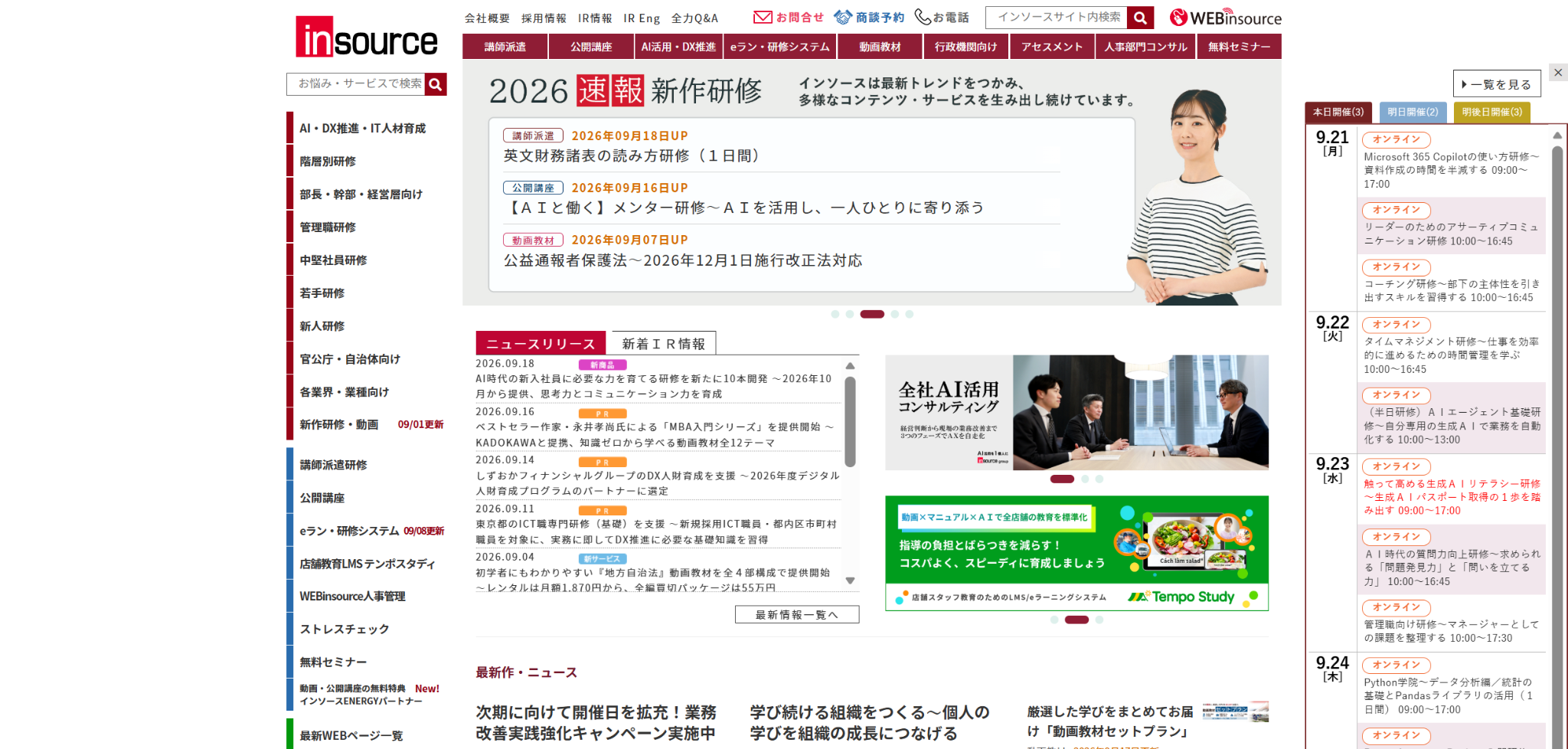This screenshot has height=749, width=1568.
Task: Open the 無料セミナー navigation menu
Action: 1239,47
